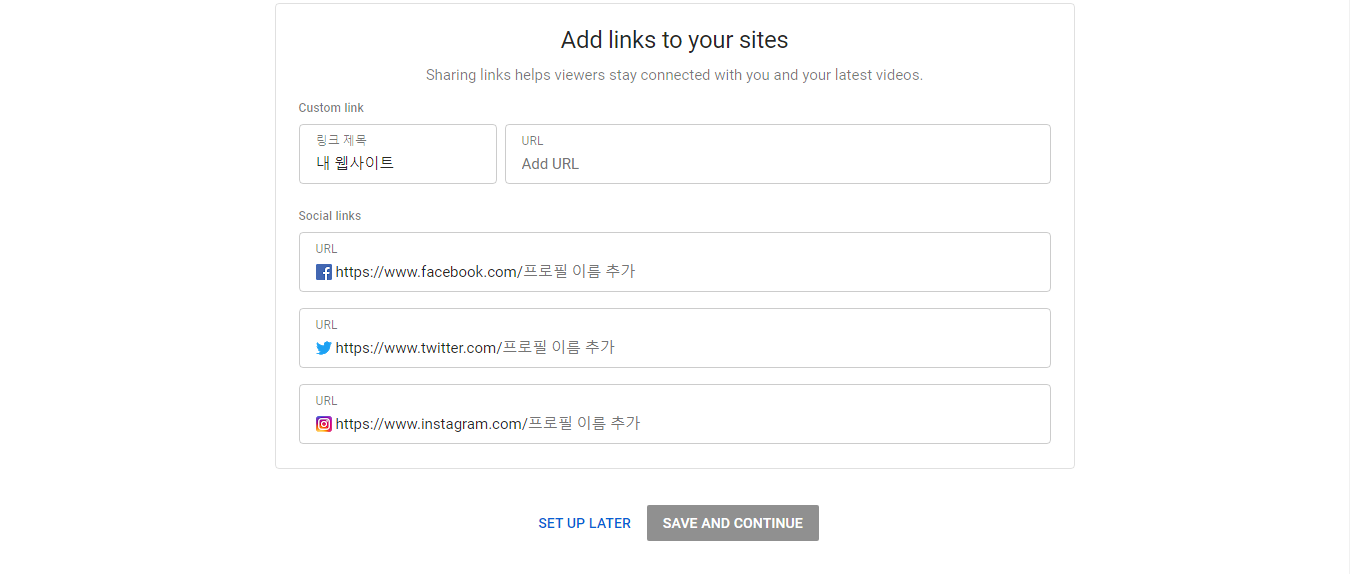Click 프로필 이름 추가 placeholder after facebook.com
The image size is (1350, 574).
pos(579,272)
